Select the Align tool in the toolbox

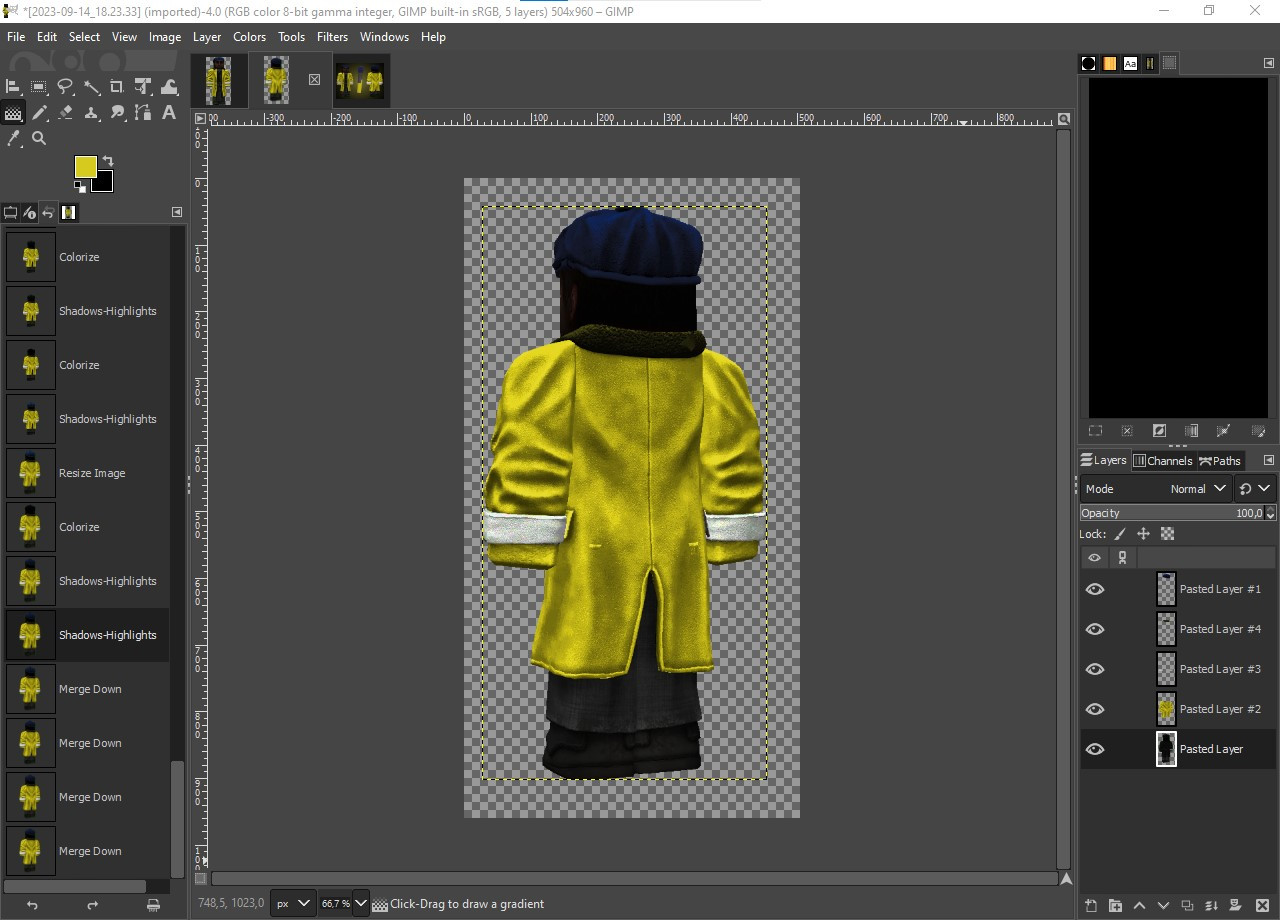[x=13, y=87]
